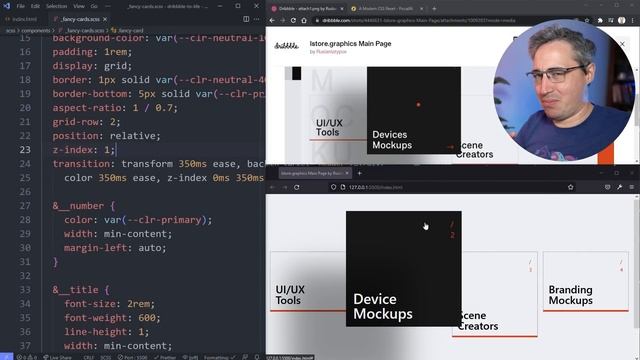
Task: Open the Go menu in VS Code
Action: 94,6
